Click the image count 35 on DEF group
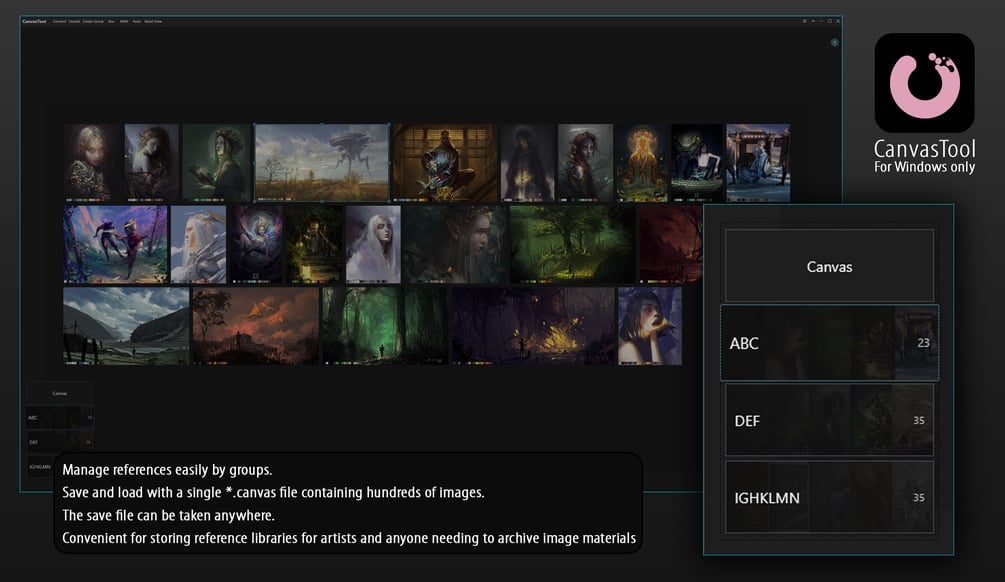Image resolution: width=1005 pixels, height=582 pixels. tap(918, 420)
